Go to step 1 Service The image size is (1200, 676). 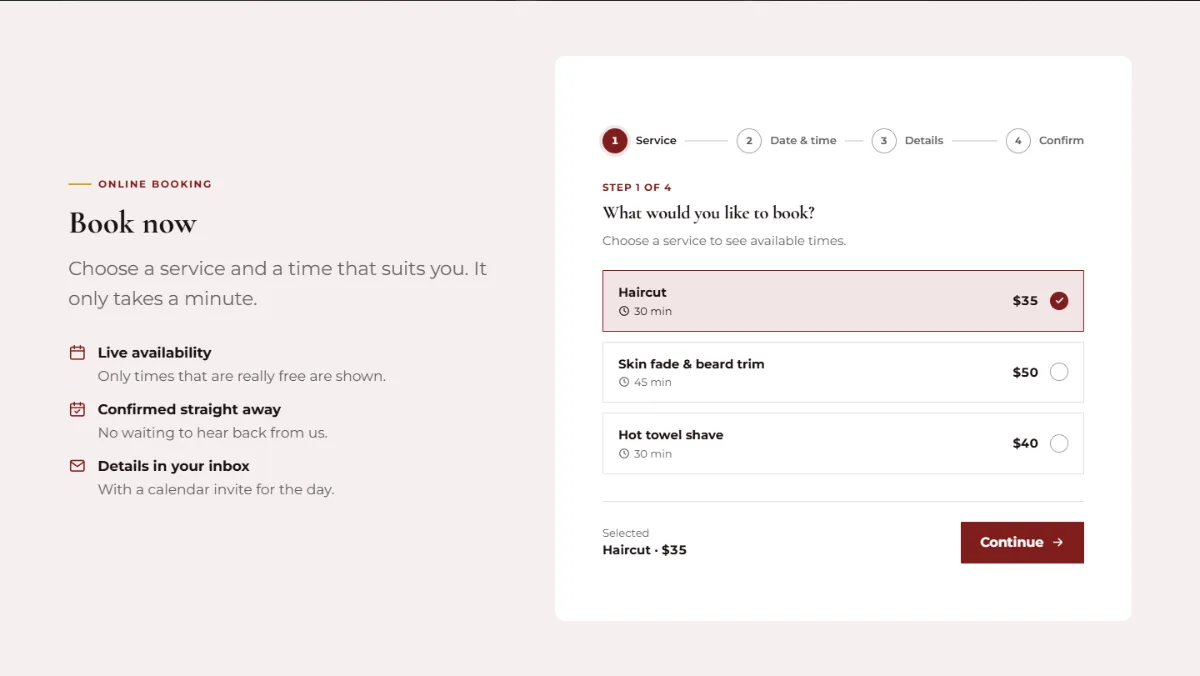(640, 141)
